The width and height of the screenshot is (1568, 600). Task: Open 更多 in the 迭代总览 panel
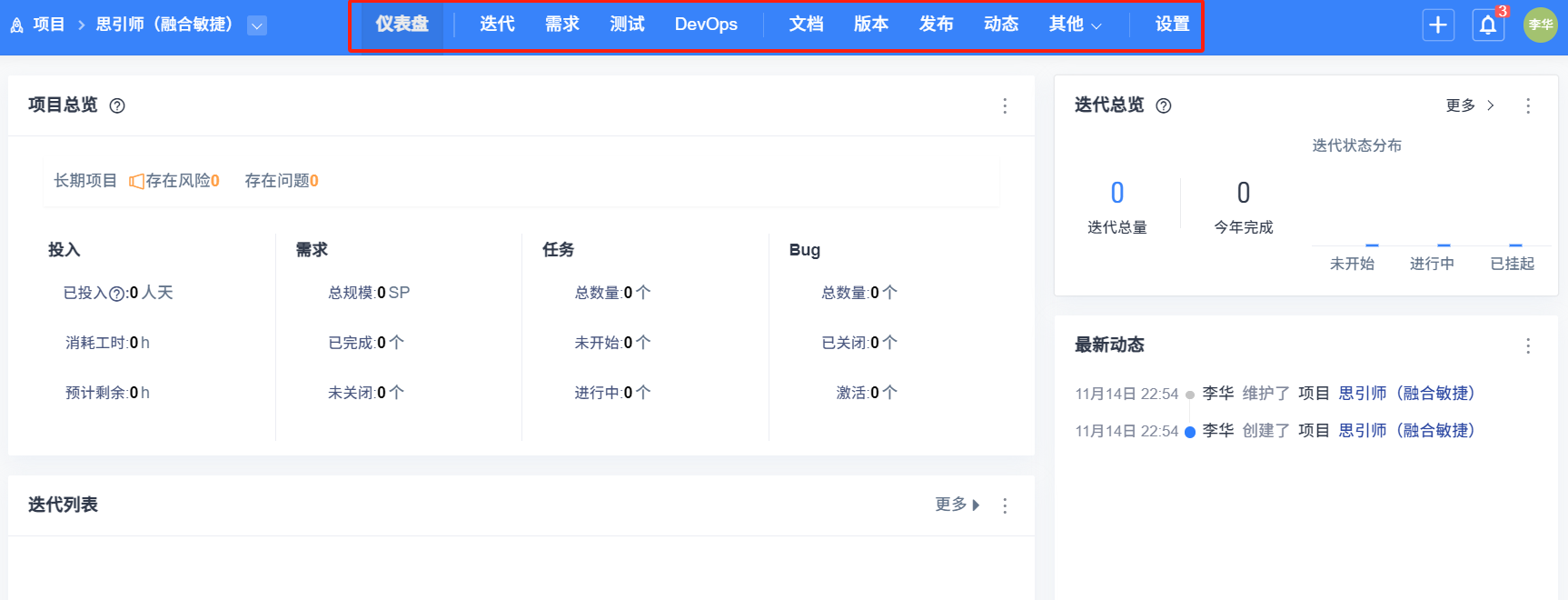[x=1470, y=105]
